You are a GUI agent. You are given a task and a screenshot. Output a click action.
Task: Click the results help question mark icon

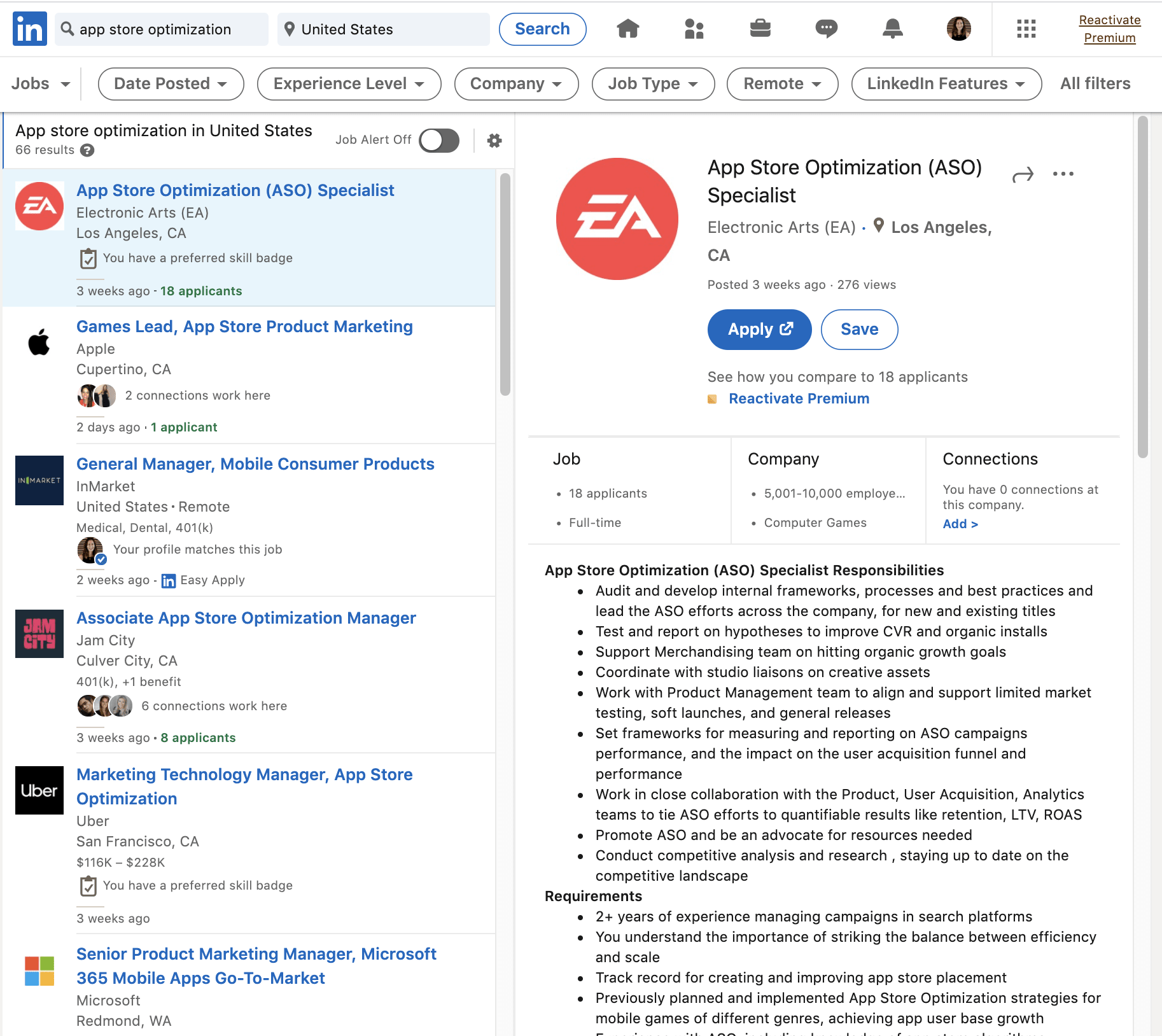point(88,150)
